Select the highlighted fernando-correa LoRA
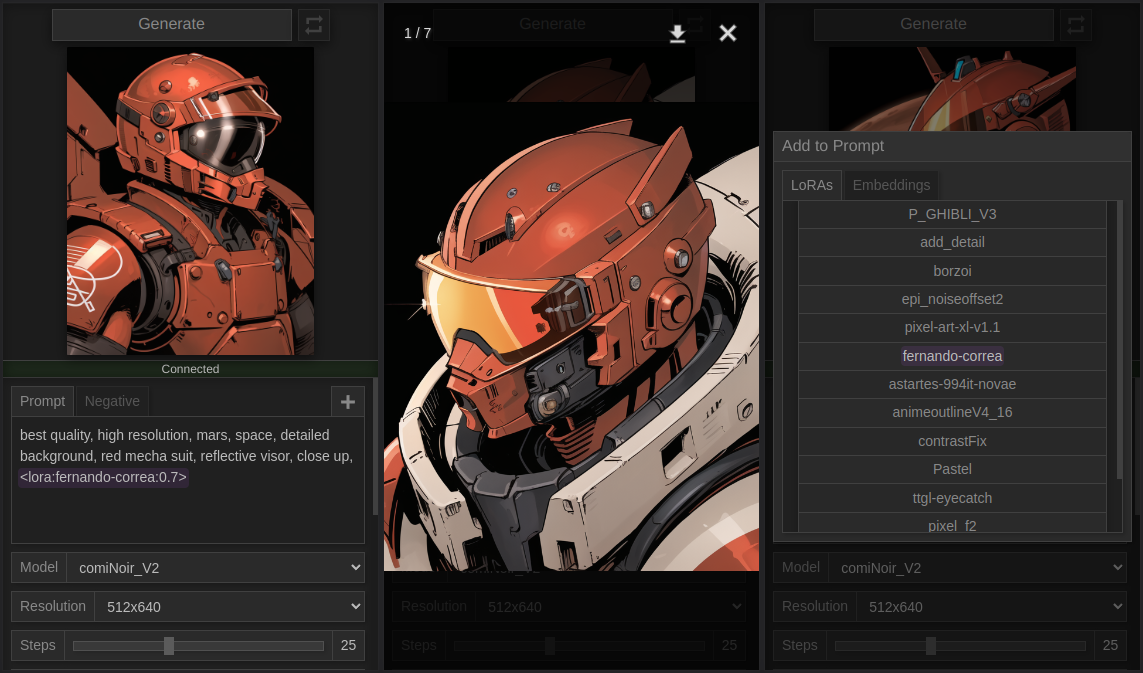The width and height of the screenshot is (1143, 673). [x=952, y=356]
